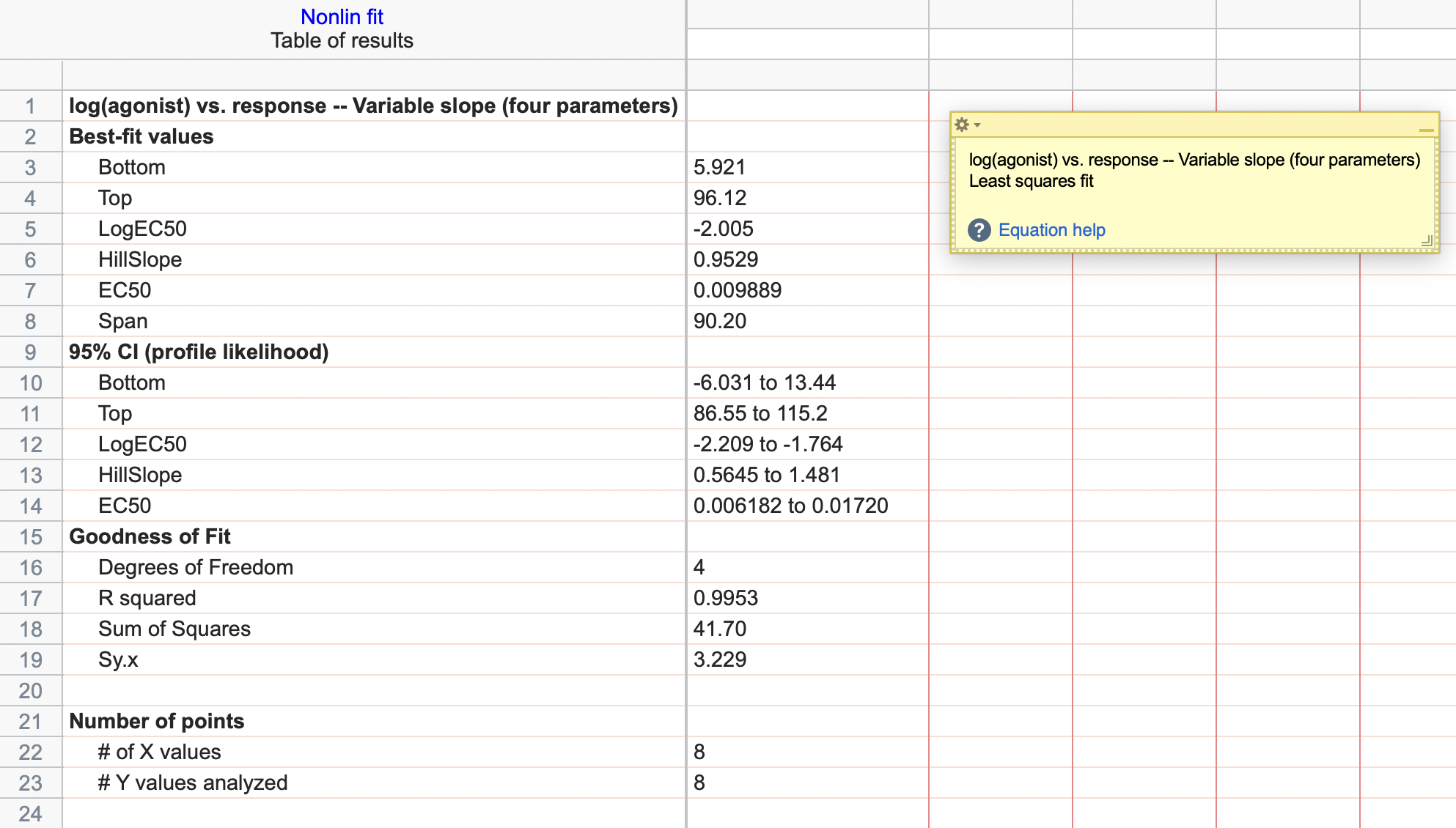Image resolution: width=1456 pixels, height=828 pixels.
Task: Select the Best-fit values heading row
Action: pos(141,136)
